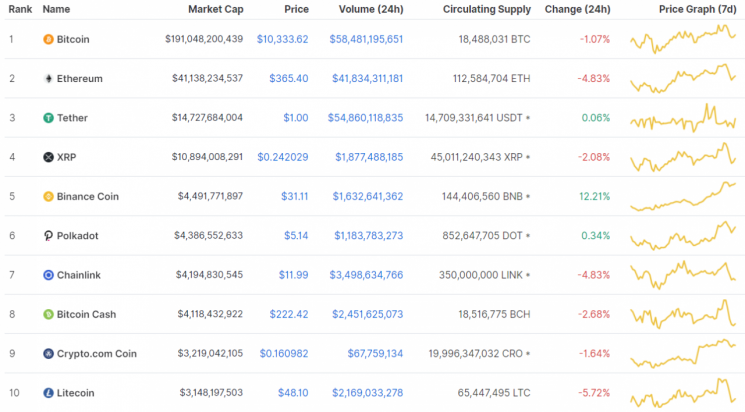Open Crypto.com Coin volume $67,759,134 link
Image resolution: width=745 pixels, height=412 pixels.
375,354
